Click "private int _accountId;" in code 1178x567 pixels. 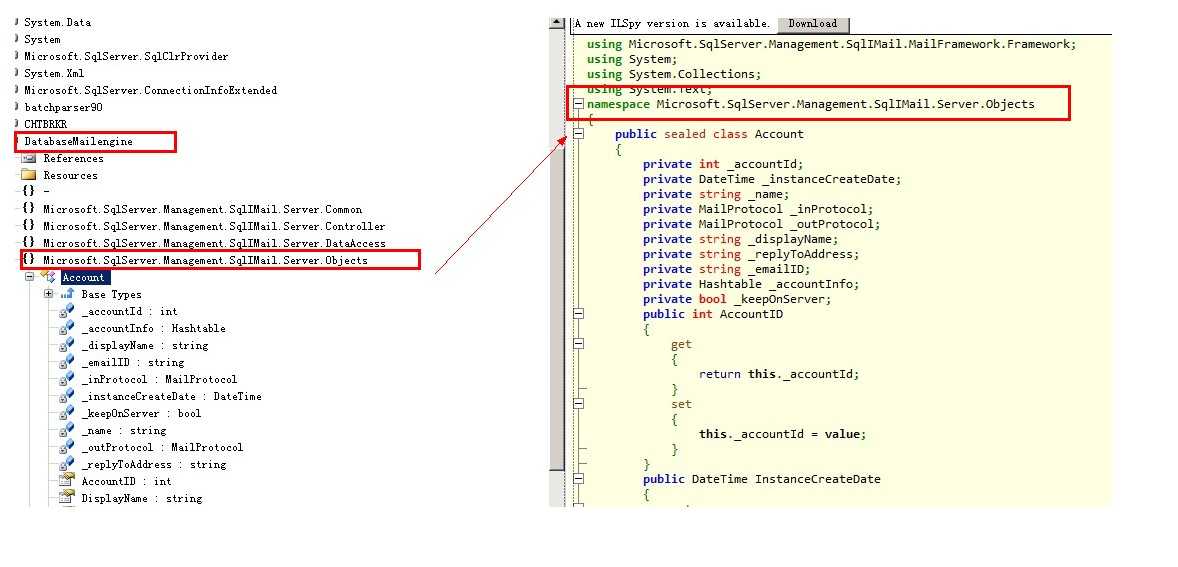[723, 164]
